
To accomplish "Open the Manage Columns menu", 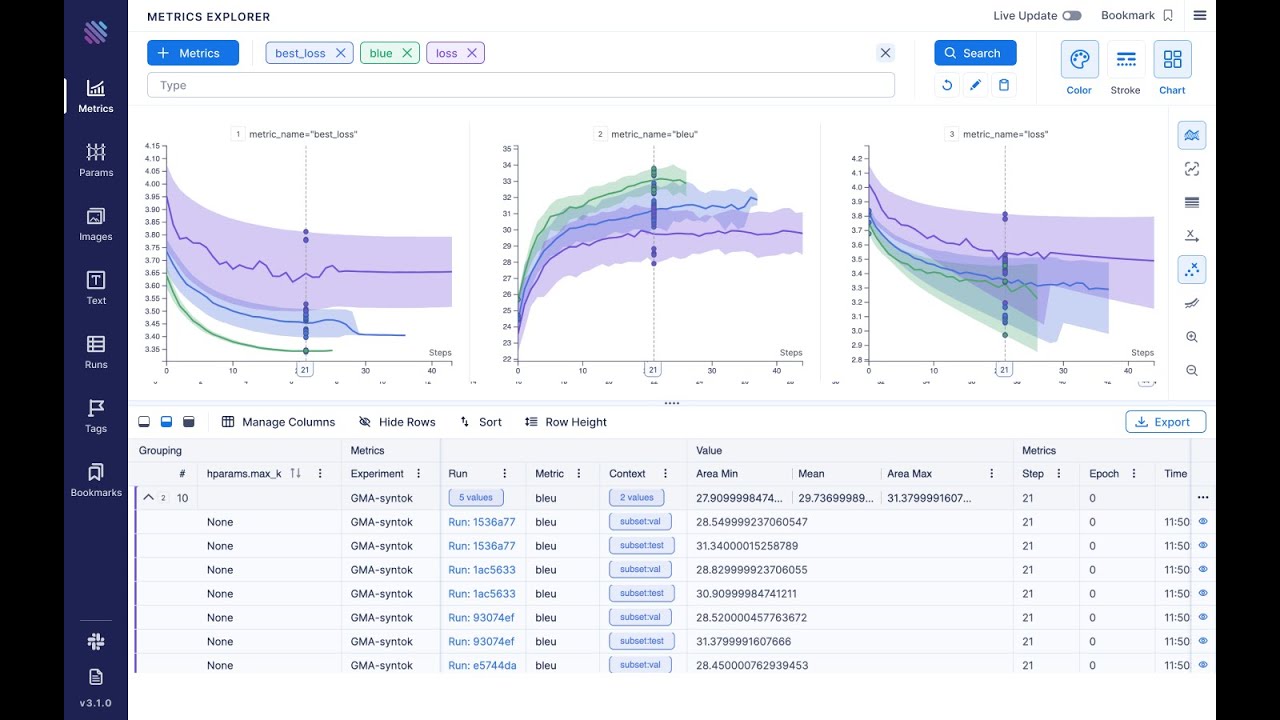I will point(278,422).
